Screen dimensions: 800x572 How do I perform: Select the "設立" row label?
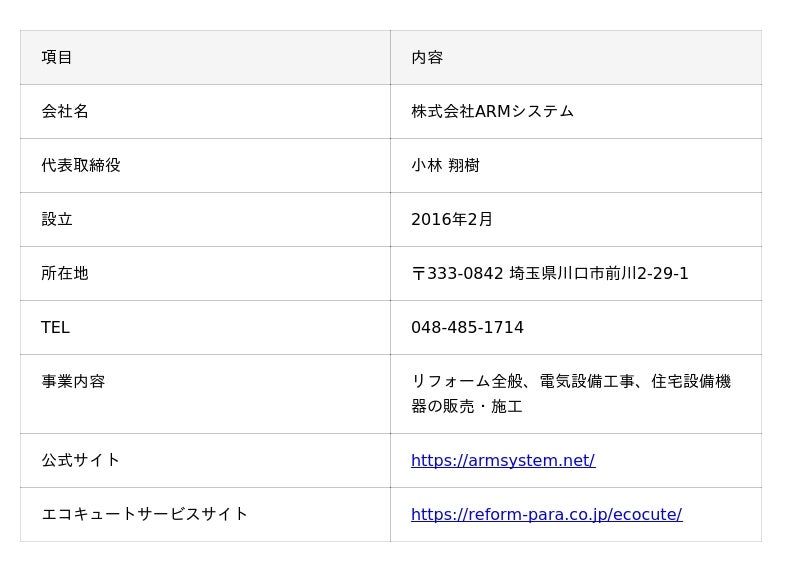coord(57,219)
